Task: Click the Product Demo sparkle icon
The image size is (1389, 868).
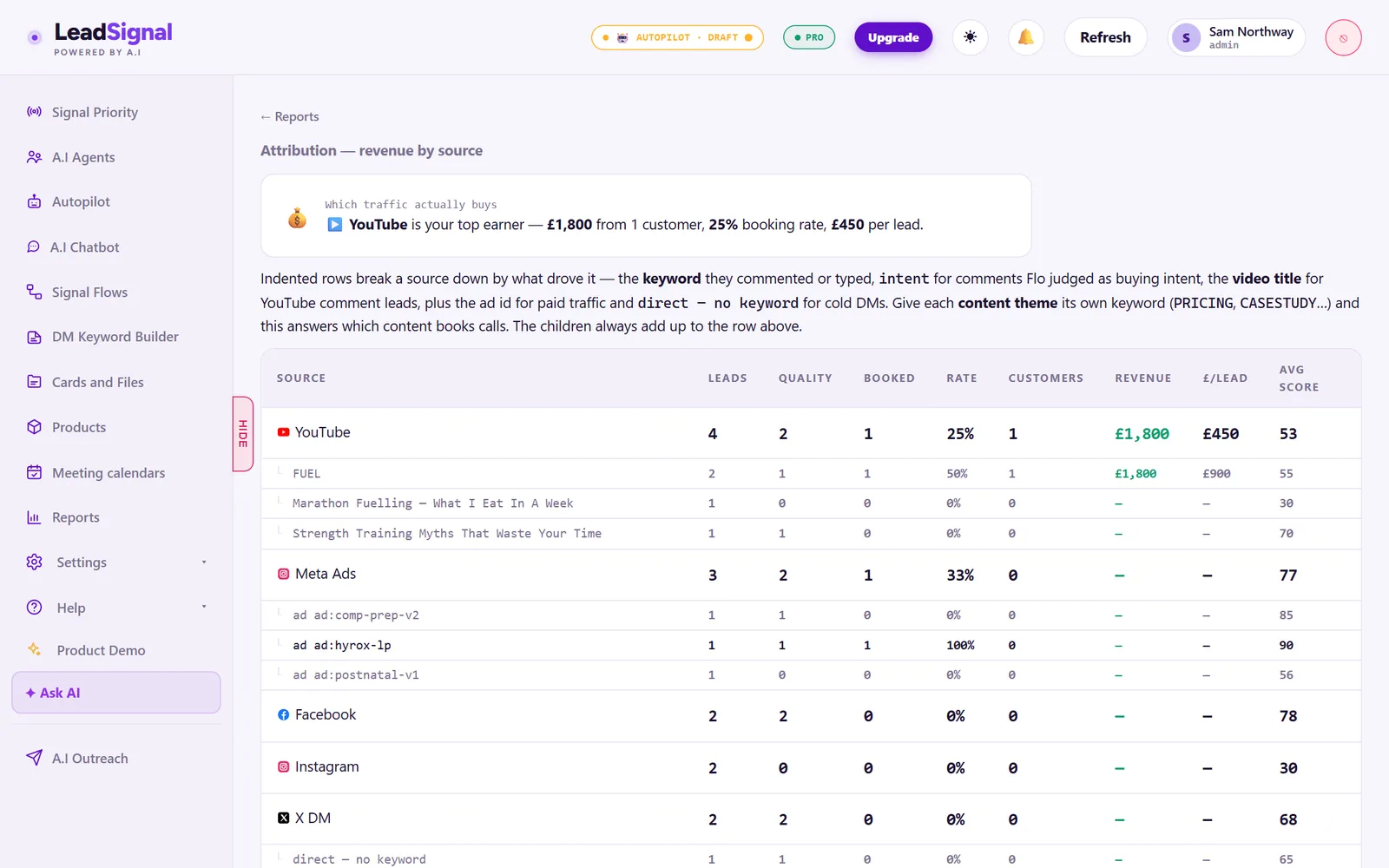Action: coord(34,649)
